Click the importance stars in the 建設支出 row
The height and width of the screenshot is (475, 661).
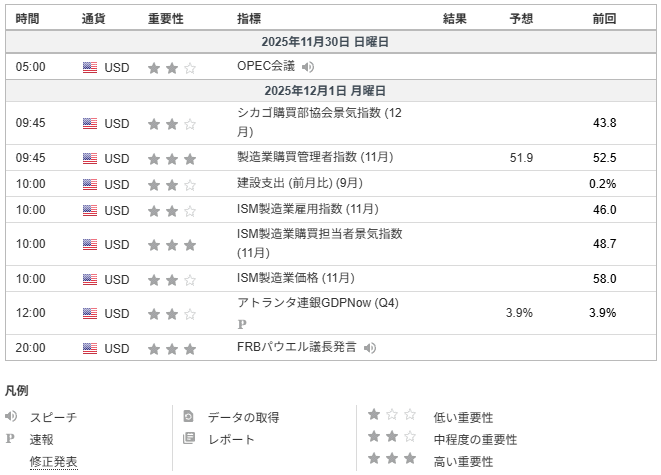coord(172,185)
